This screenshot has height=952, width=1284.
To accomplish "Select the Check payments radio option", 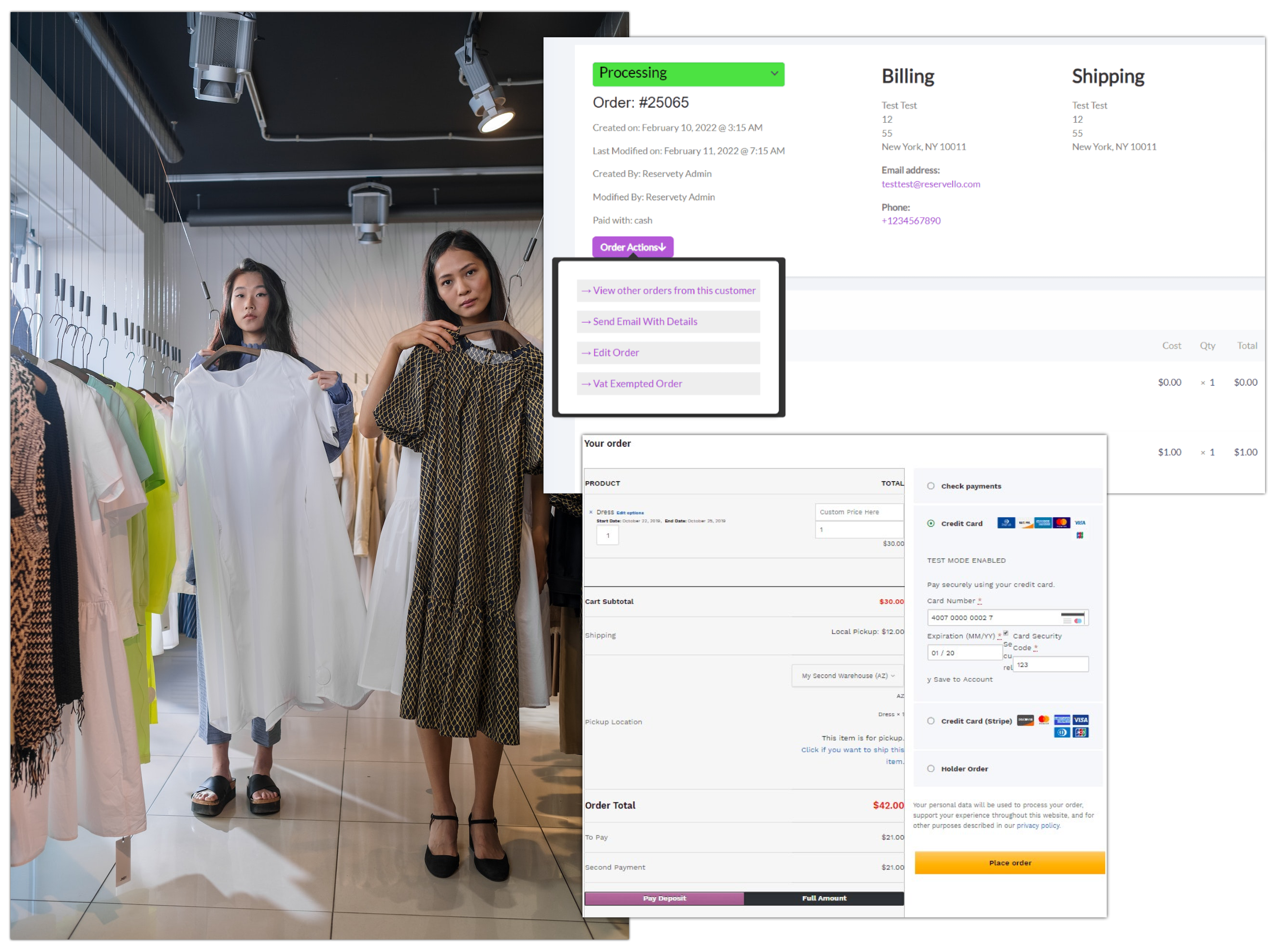I will pyautogui.click(x=931, y=486).
